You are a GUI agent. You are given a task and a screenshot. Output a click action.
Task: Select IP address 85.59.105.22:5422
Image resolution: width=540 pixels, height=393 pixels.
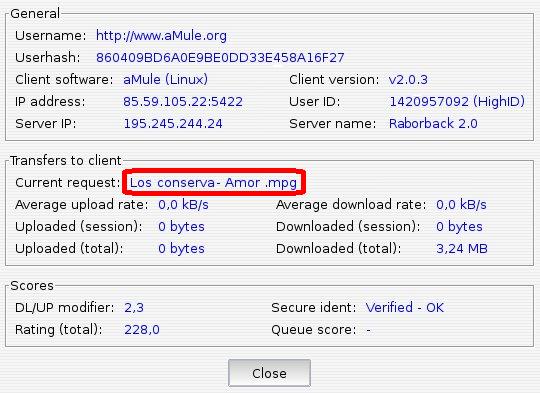point(183,102)
